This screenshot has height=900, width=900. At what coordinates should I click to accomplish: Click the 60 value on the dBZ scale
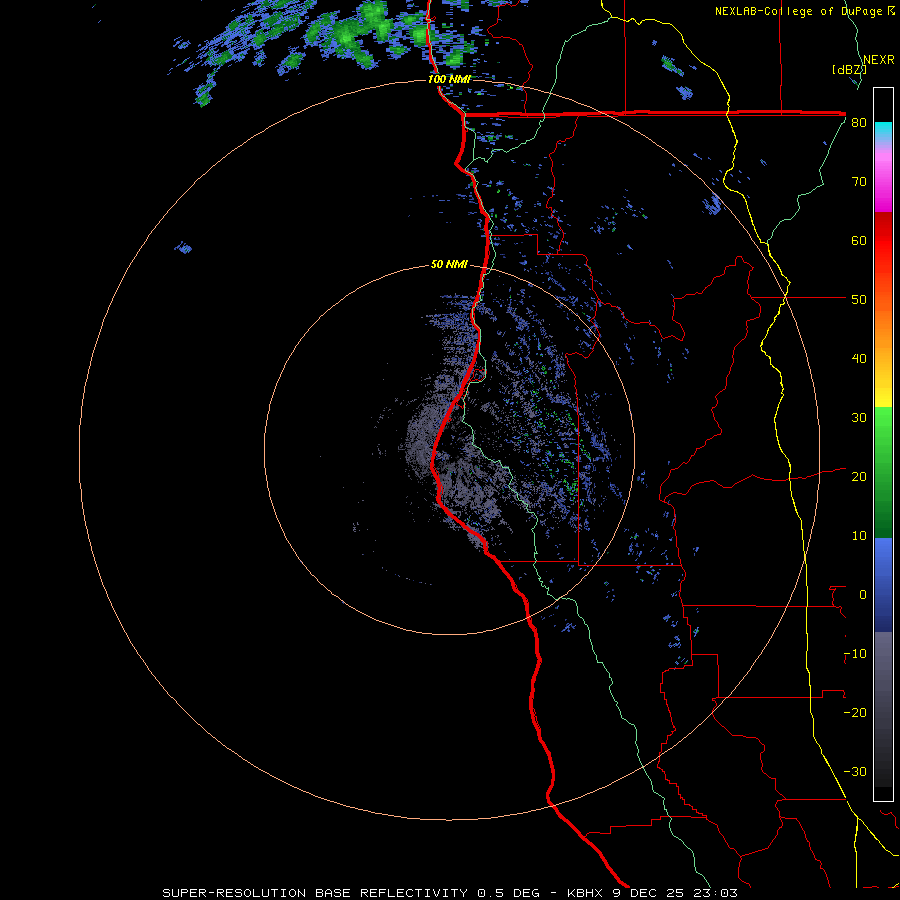pos(859,241)
